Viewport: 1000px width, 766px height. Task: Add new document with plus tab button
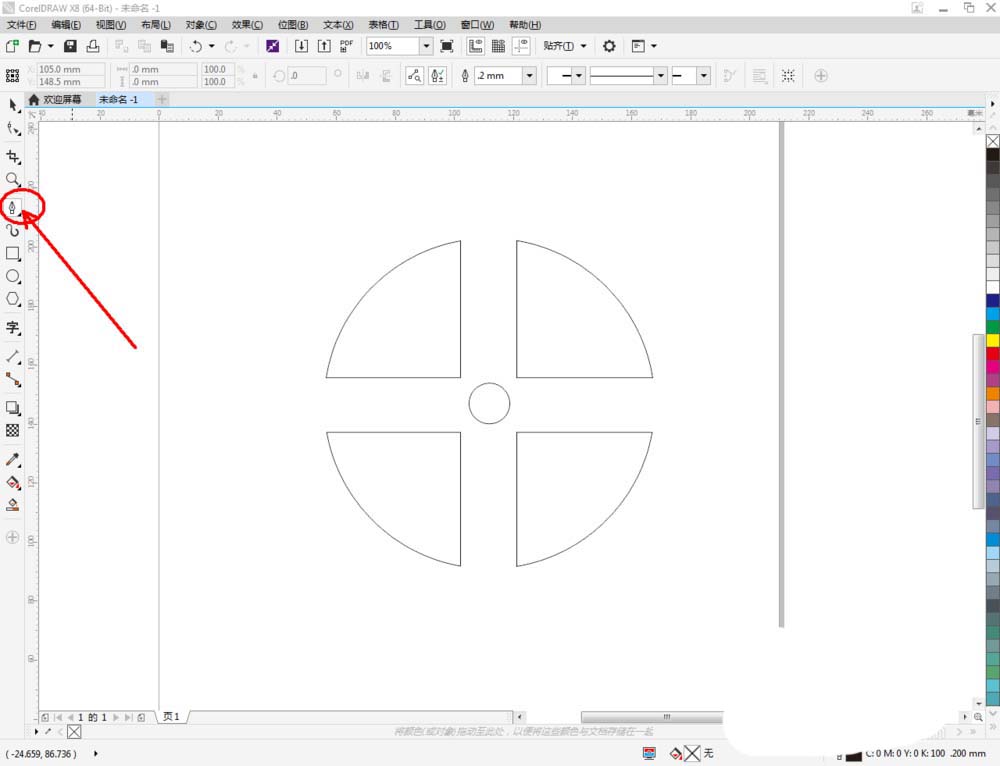(162, 99)
